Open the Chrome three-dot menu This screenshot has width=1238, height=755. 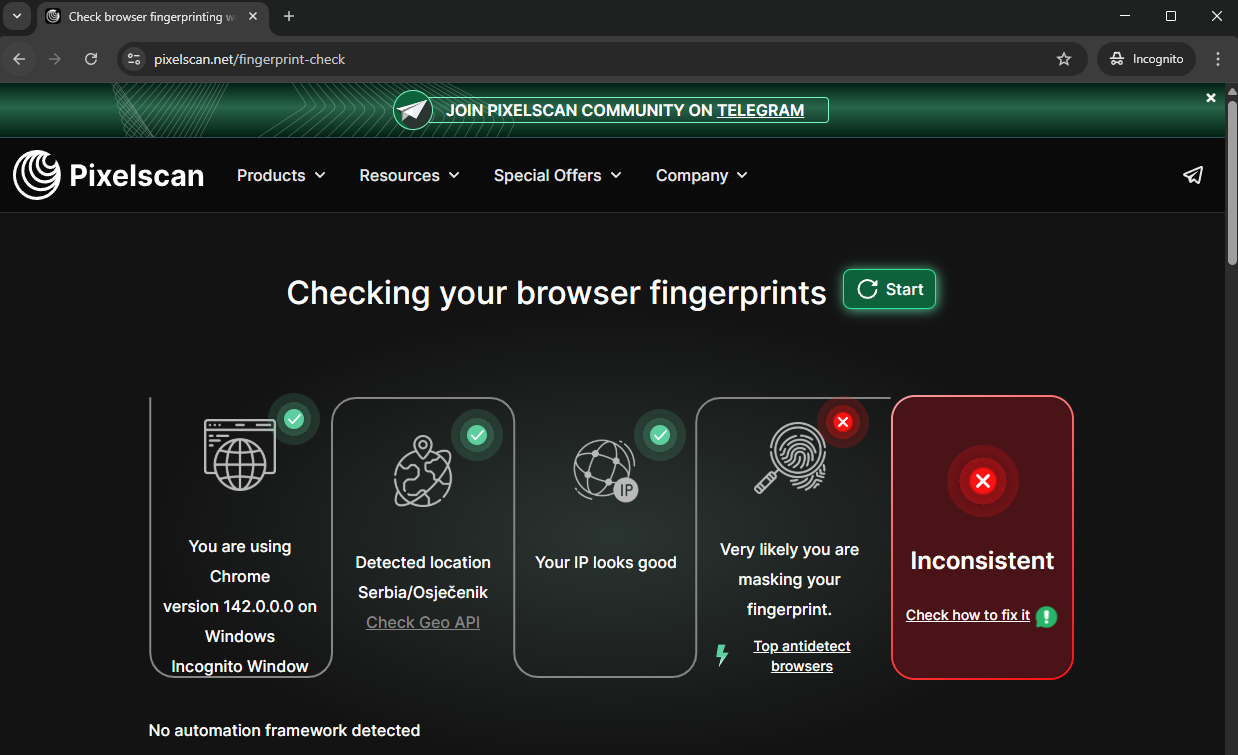coord(1218,59)
